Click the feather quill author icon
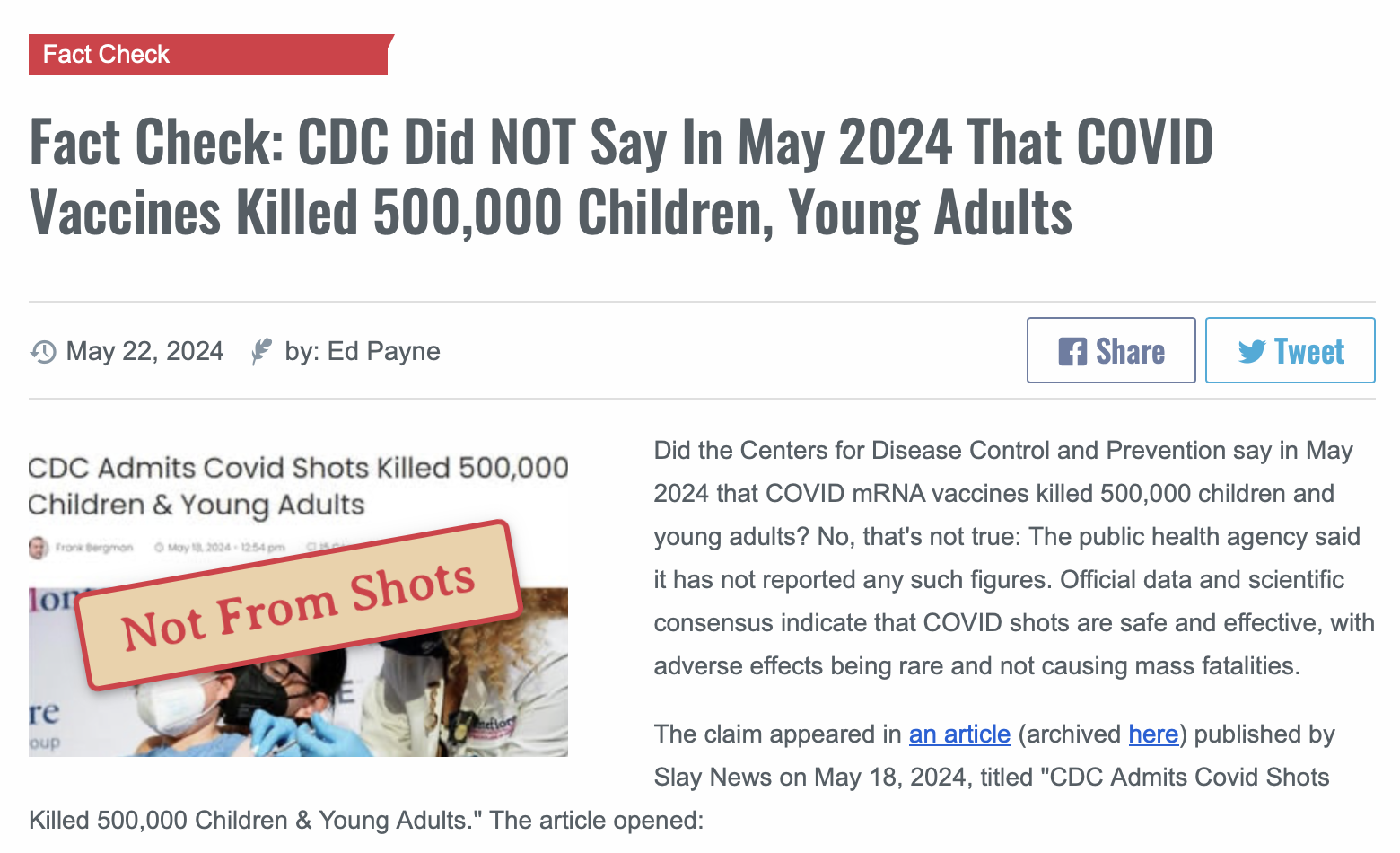The height and width of the screenshot is (853, 1400). (x=261, y=351)
